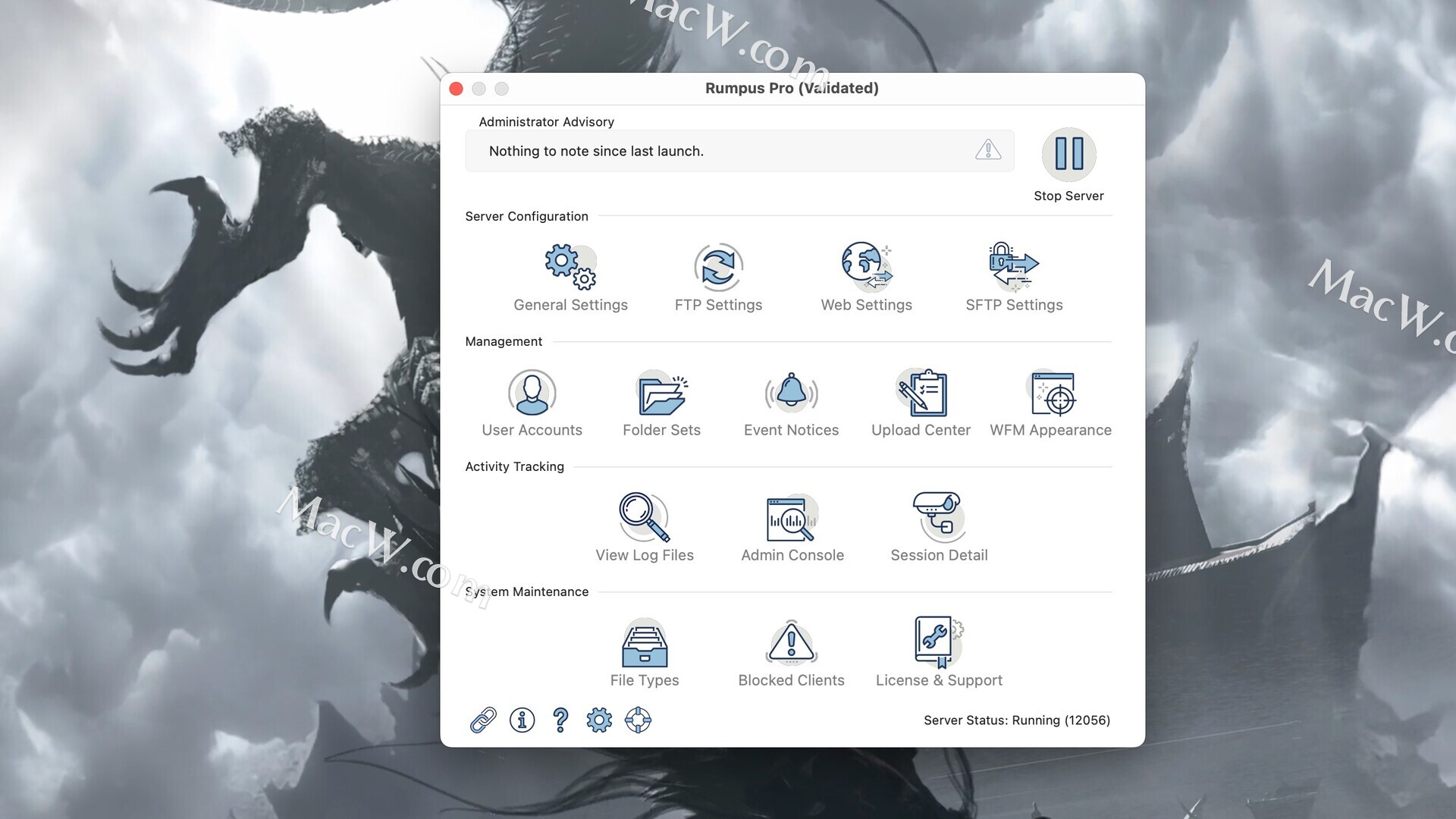Click the 'Management' section heading
The width and height of the screenshot is (1456, 819).
pyautogui.click(x=504, y=341)
